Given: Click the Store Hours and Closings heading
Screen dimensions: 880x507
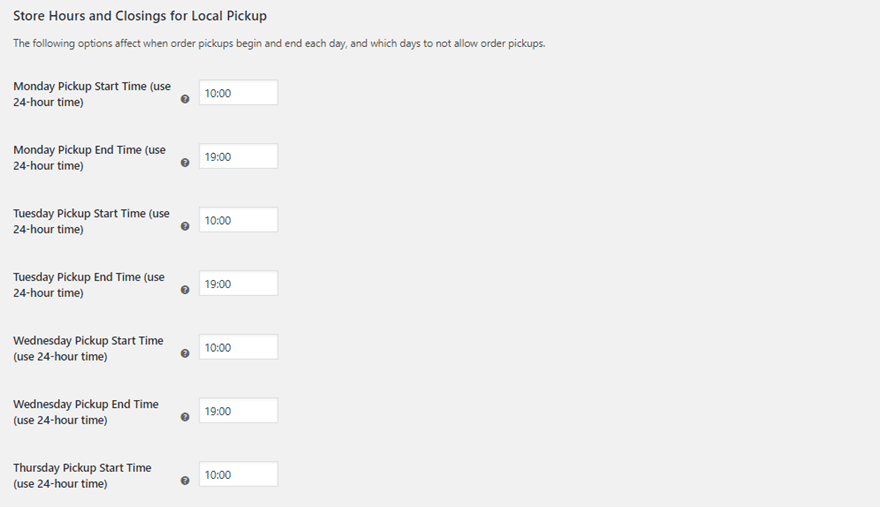Looking at the screenshot, I should pos(140,16).
